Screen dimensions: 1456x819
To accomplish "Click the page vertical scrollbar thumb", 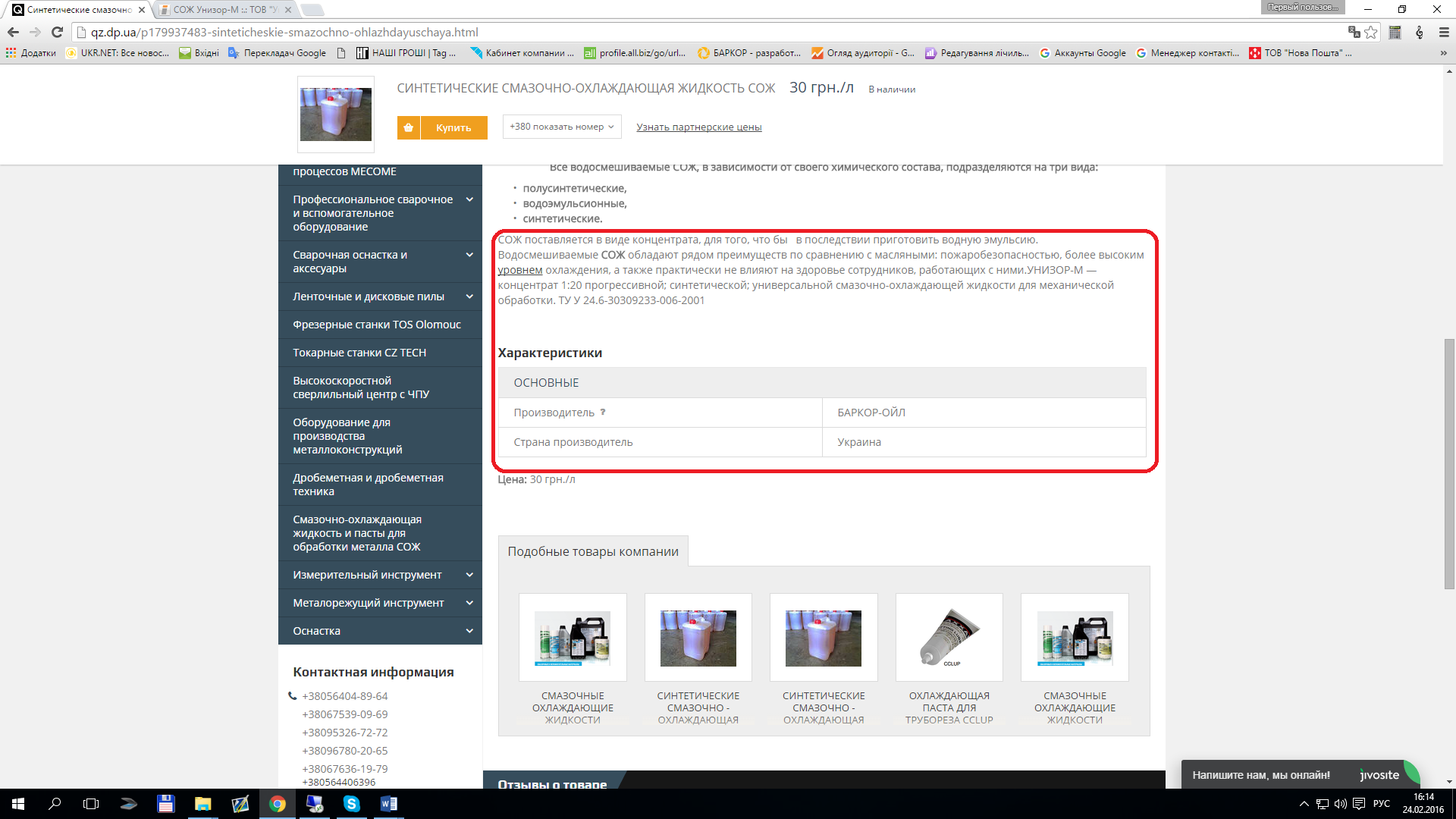I will coord(1449,463).
